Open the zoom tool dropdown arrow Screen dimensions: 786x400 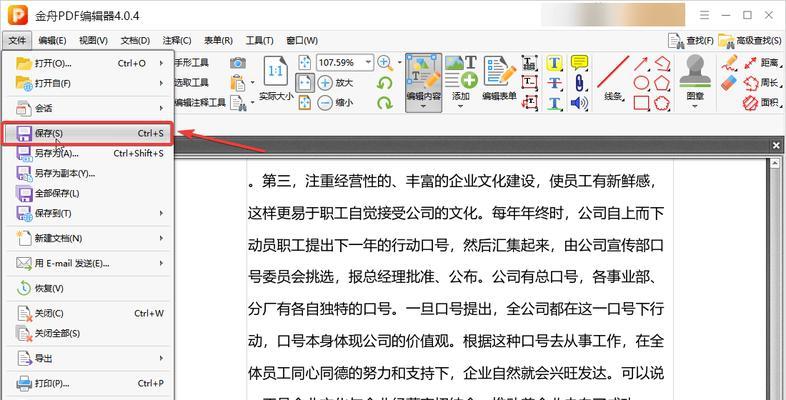click(x=400, y=63)
